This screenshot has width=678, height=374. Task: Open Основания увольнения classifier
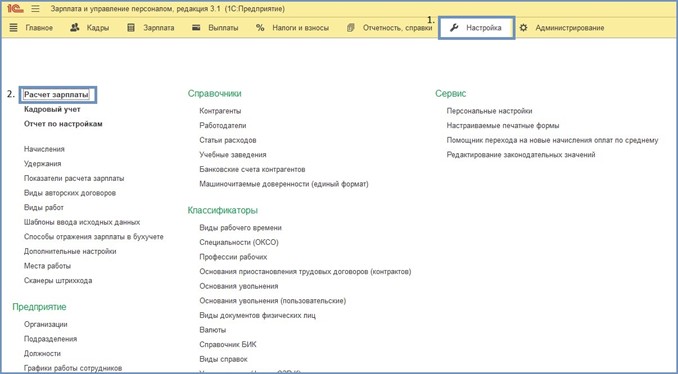tap(239, 286)
